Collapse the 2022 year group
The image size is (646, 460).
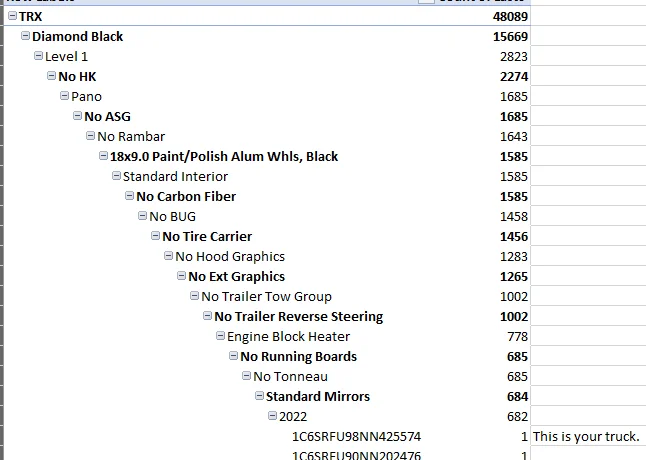click(x=272, y=416)
